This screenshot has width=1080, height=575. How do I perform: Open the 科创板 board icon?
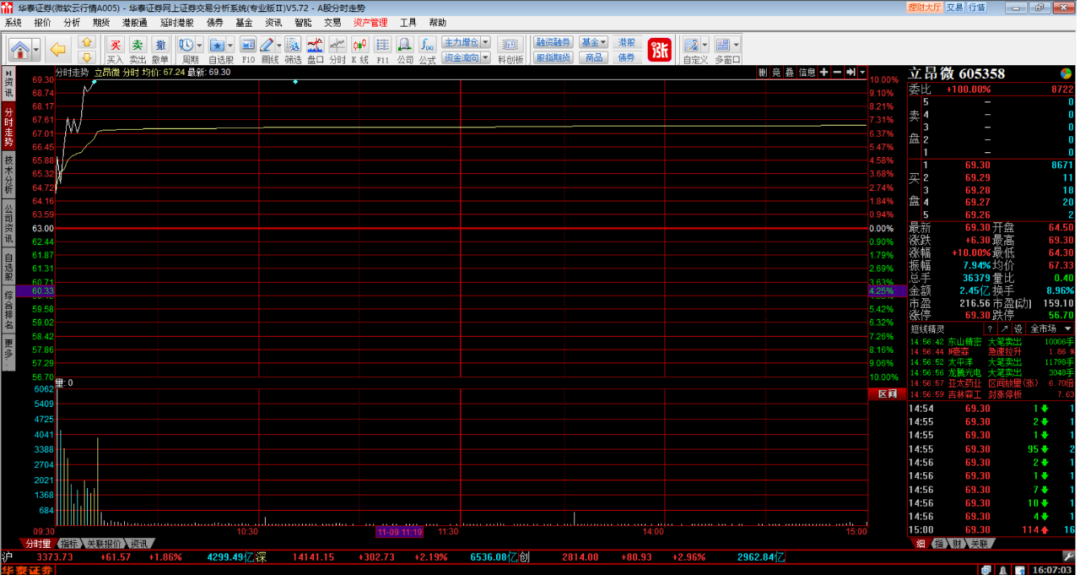click(510, 45)
